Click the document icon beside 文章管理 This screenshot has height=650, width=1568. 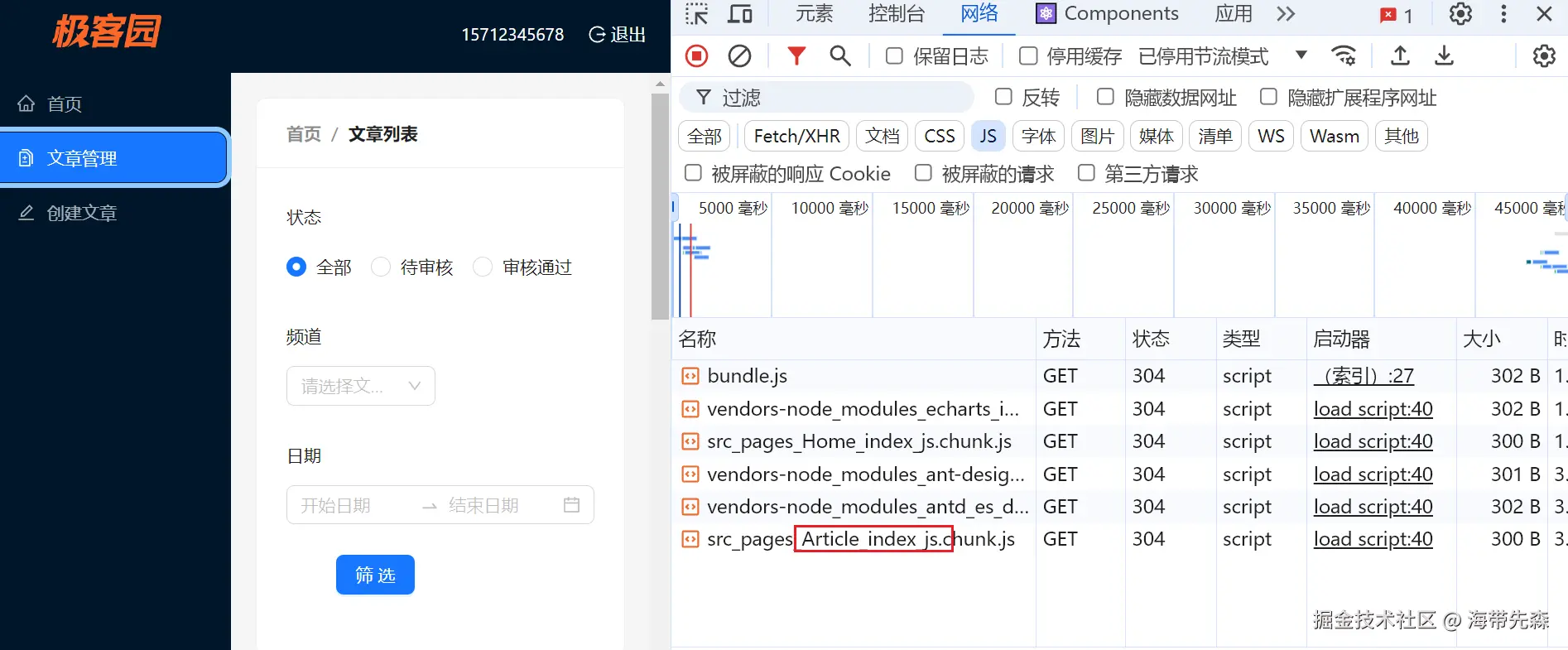26,158
